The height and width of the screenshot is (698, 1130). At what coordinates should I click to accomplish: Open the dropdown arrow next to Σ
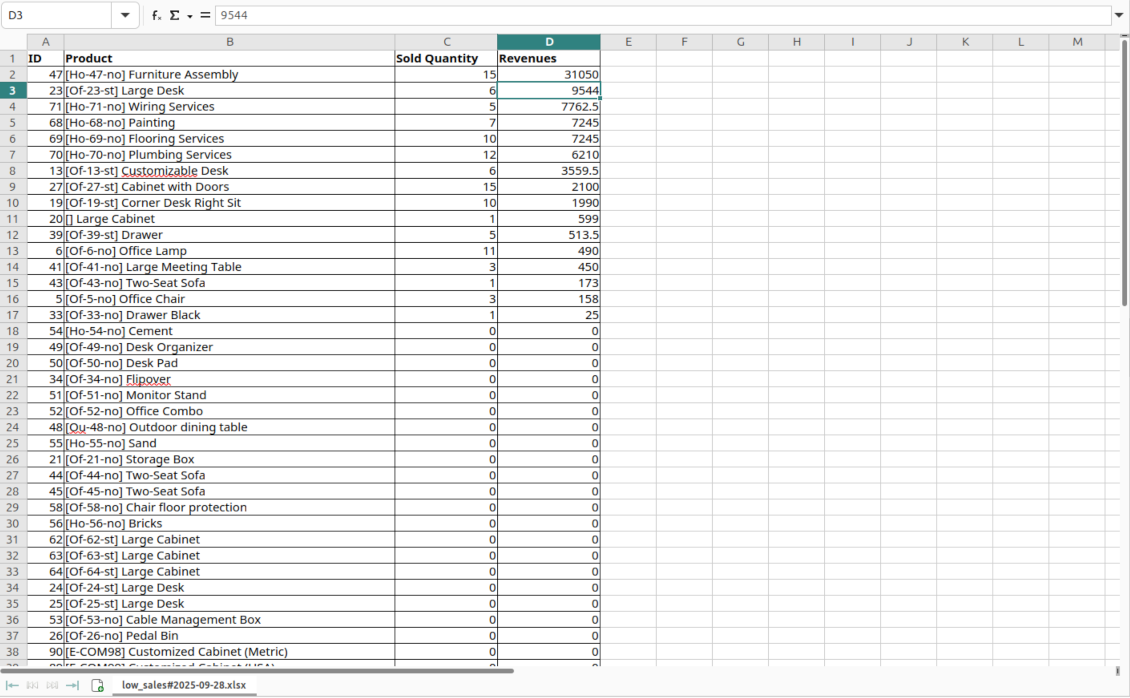click(x=189, y=16)
